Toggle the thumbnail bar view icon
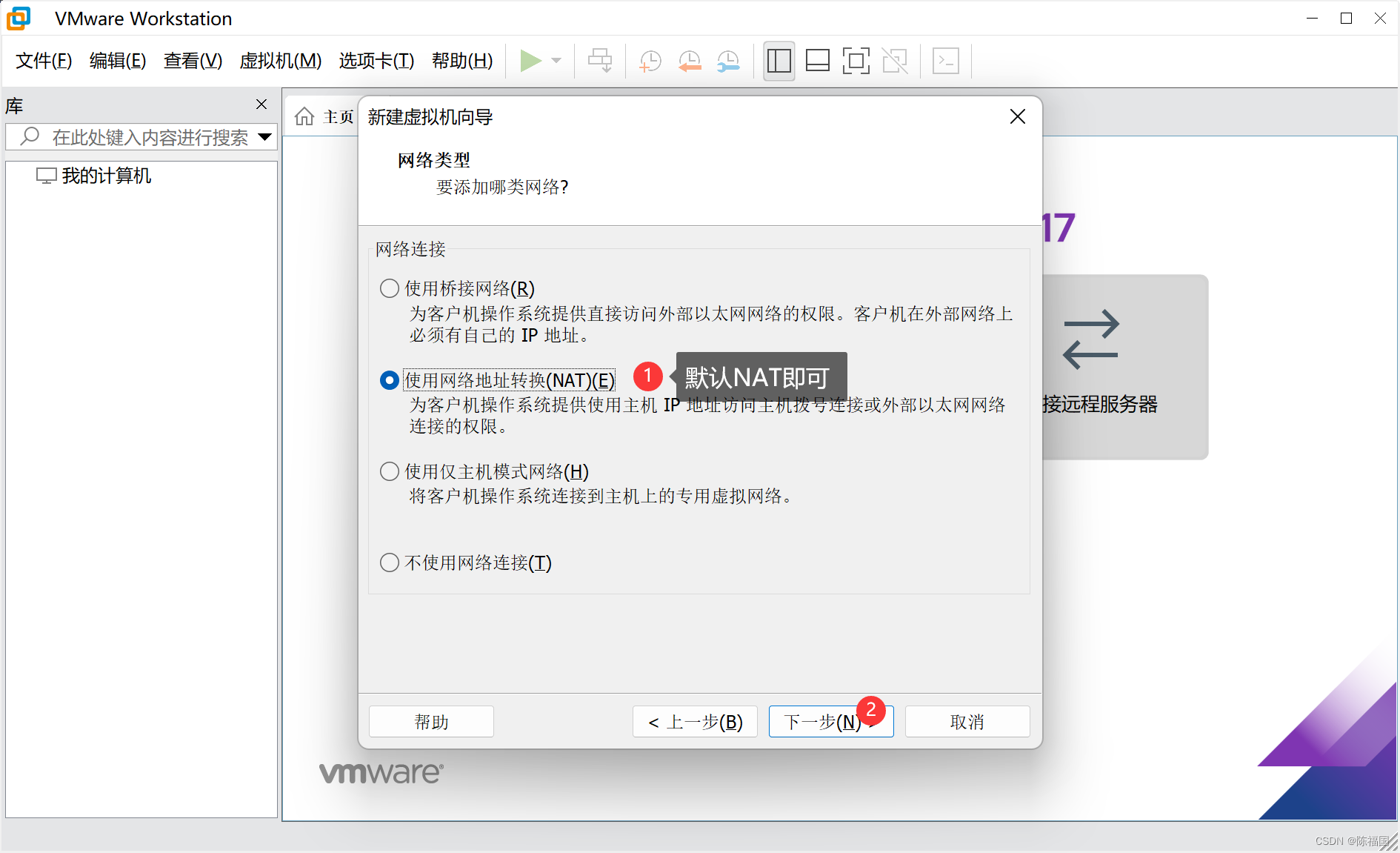The image size is (1400, 853). 818,61
